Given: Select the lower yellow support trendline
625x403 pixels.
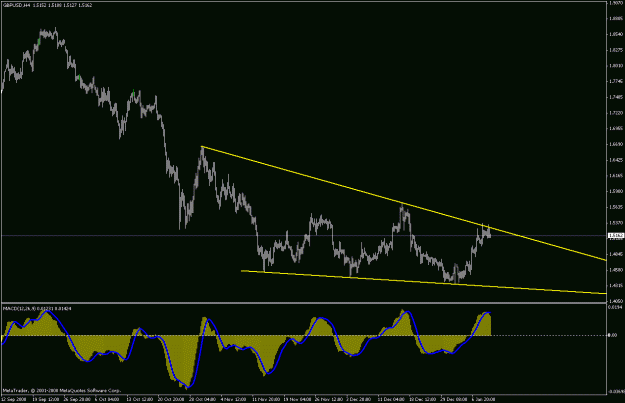Looking at the screenshot, I should (x=423, y=282).
